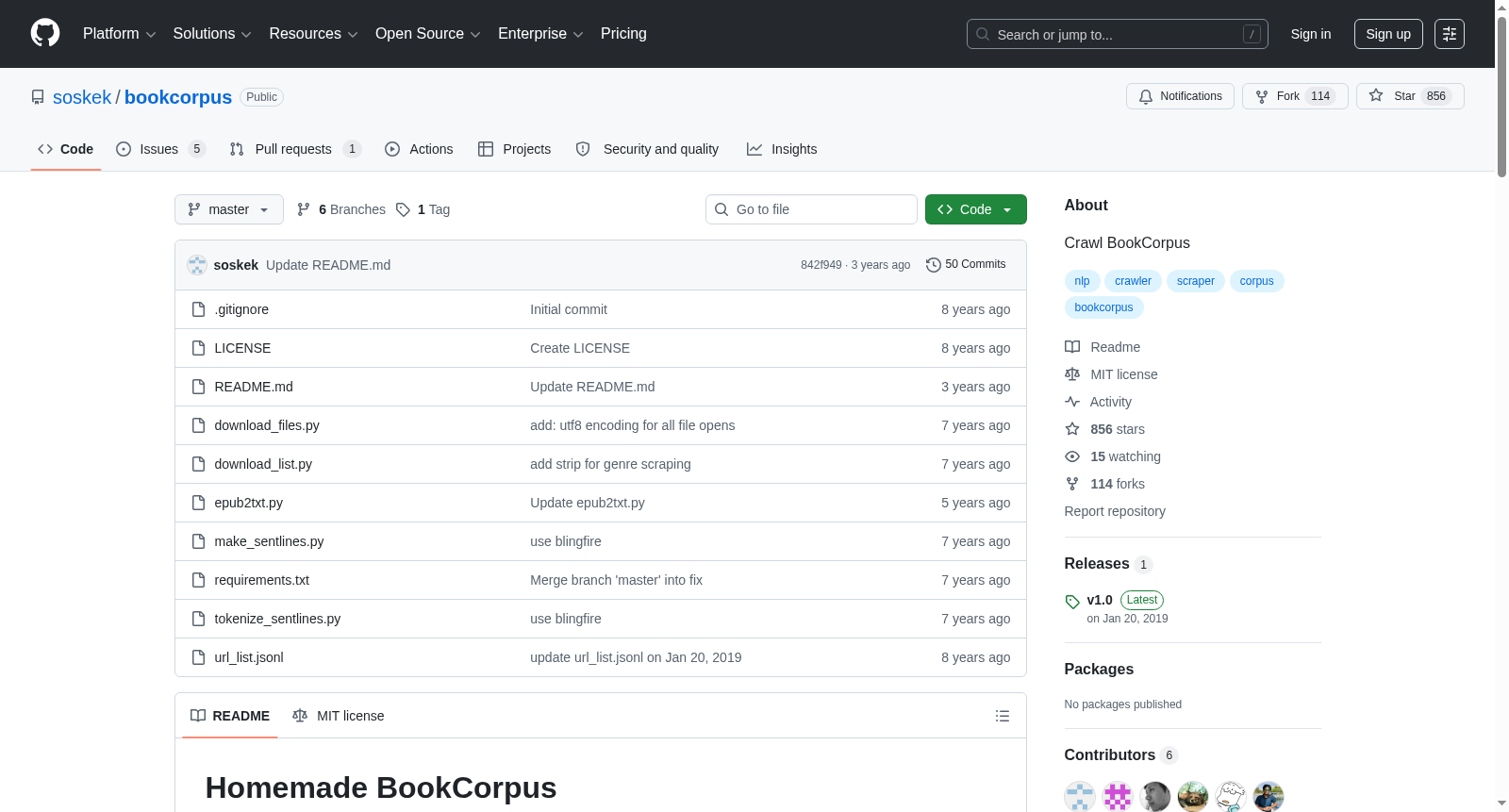Click file icon beside download_files.py
Screen dimensions: 1509x812
tap(198, 425)
